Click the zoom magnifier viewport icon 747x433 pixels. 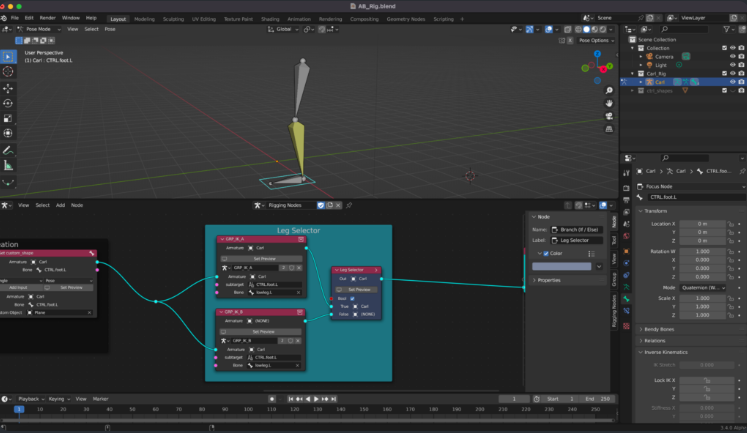pos(609,89)
